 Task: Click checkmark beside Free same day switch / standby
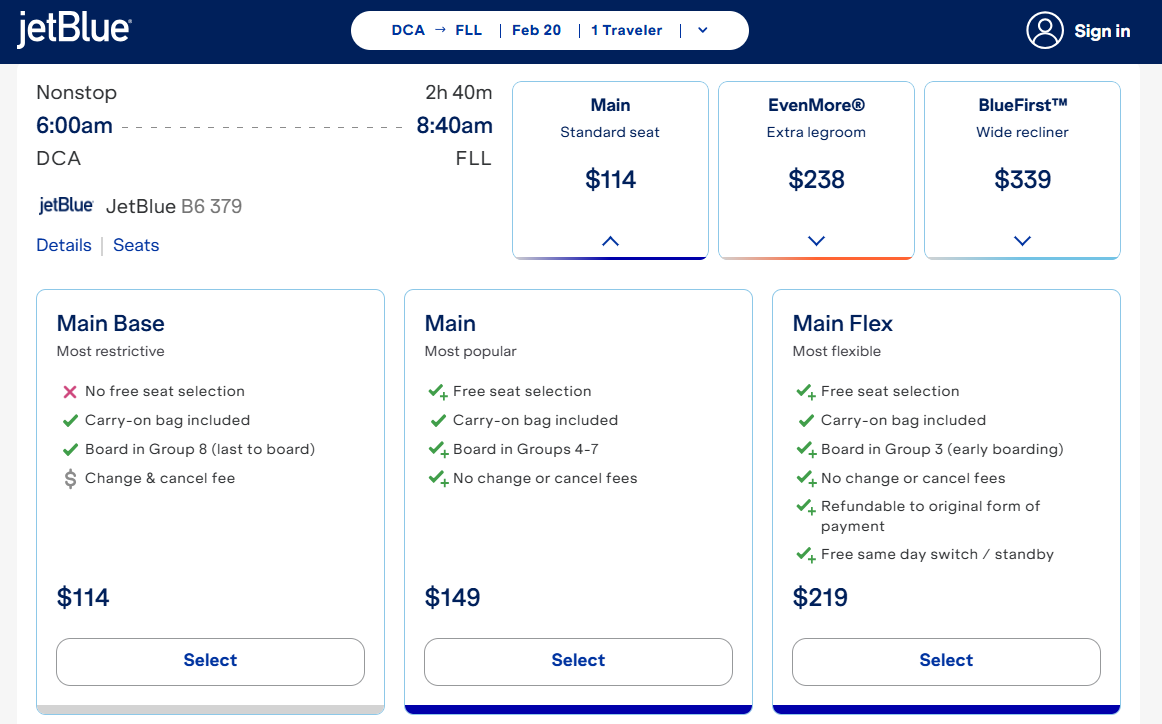[x=806, y=555]
